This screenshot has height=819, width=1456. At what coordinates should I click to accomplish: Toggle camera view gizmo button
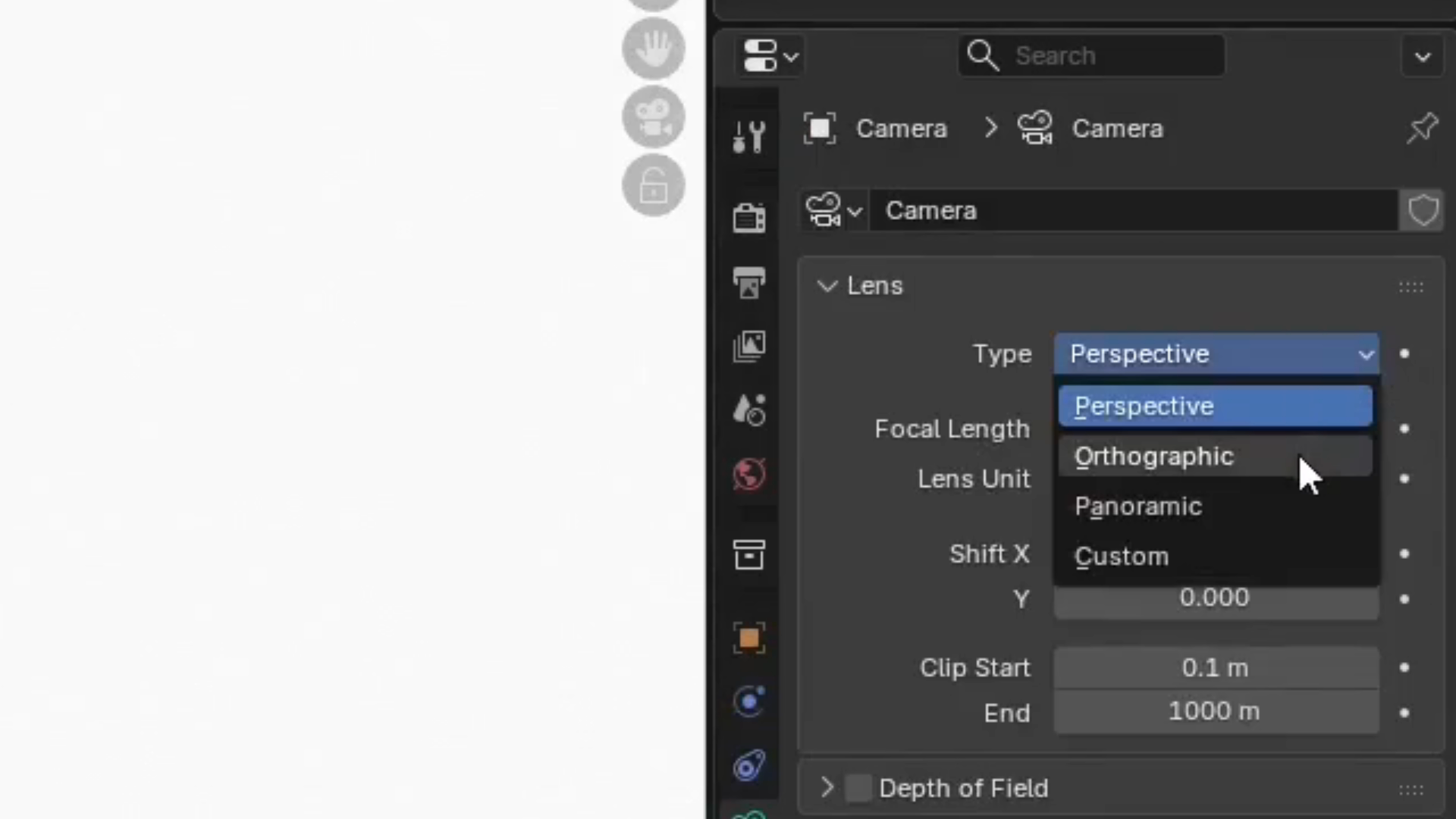(x=654, y=117)
